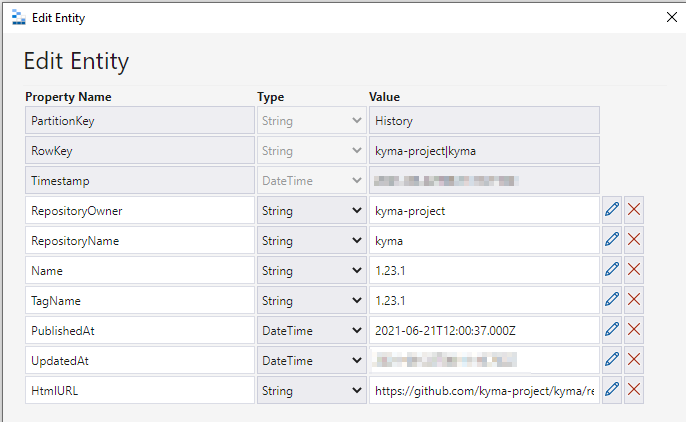The image size is (686, 422).
Task: Remove the HtmlURL property using the red X
Action: pos(634,390)
